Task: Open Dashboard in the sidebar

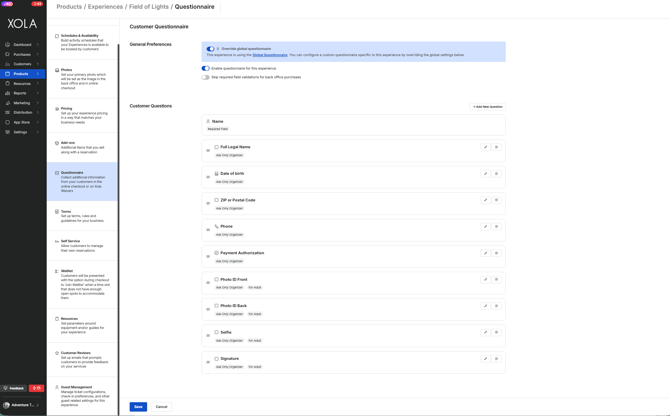Action: 22,44
